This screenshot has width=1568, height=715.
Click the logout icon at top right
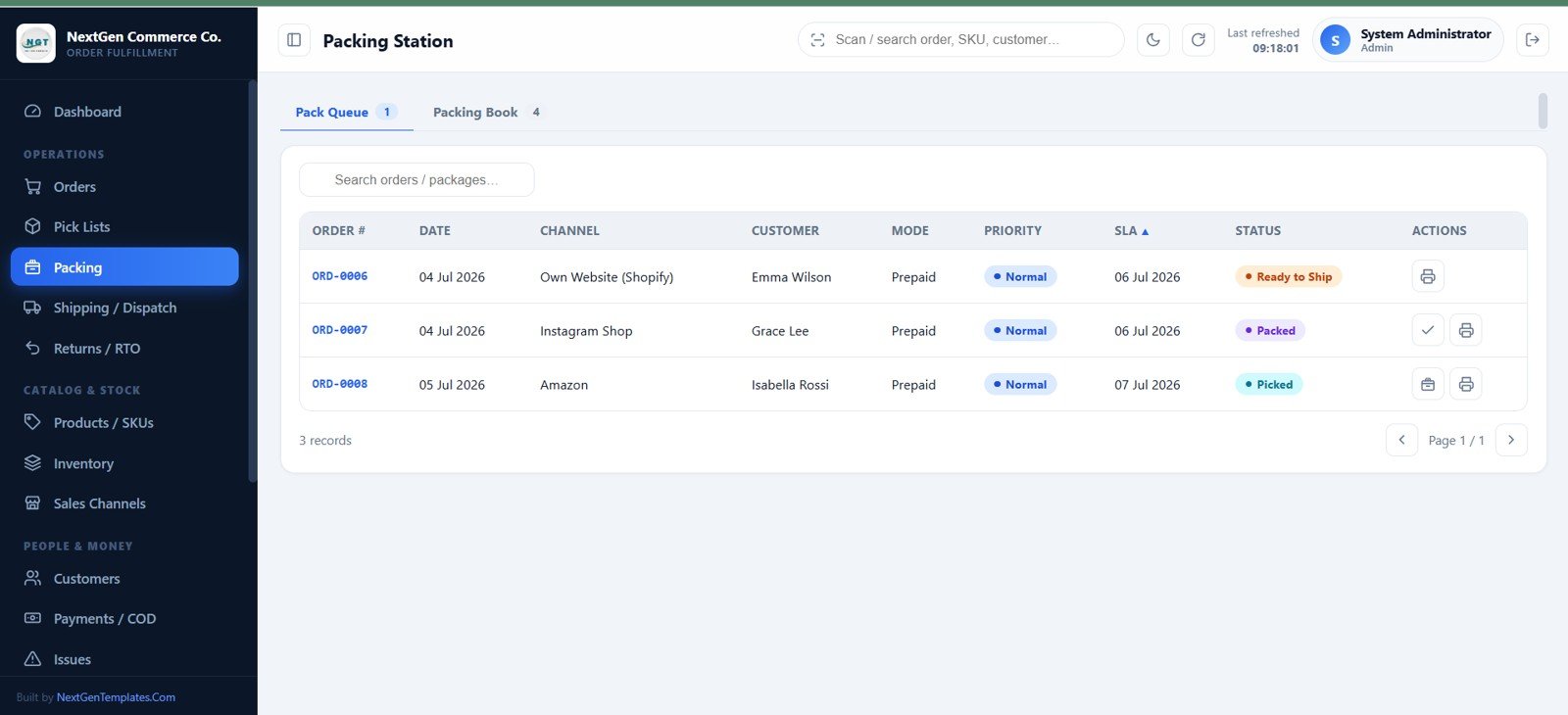[x=1533, y=40]
